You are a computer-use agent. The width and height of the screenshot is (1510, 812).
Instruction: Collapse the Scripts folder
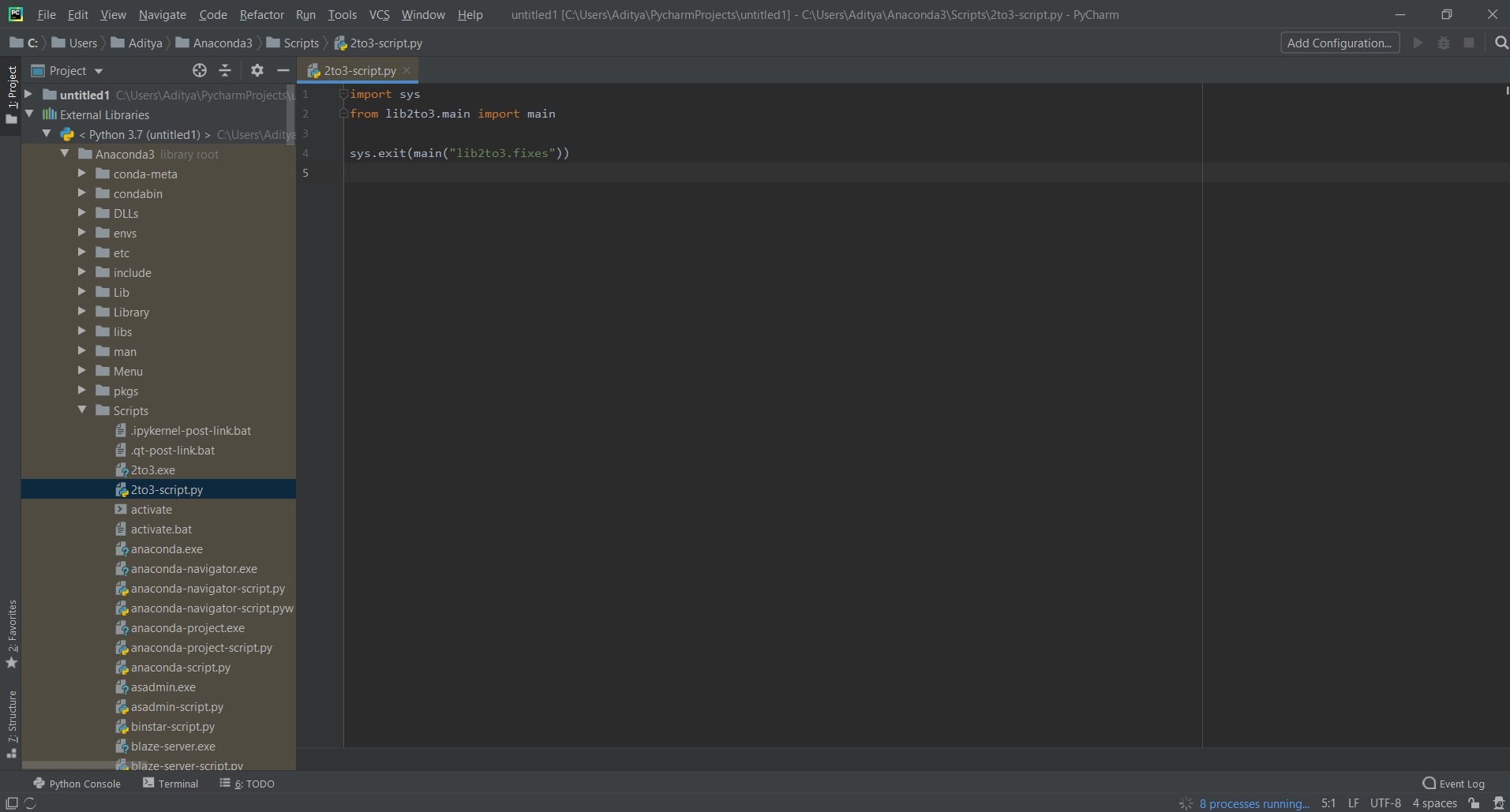click(x=81, y=410)
